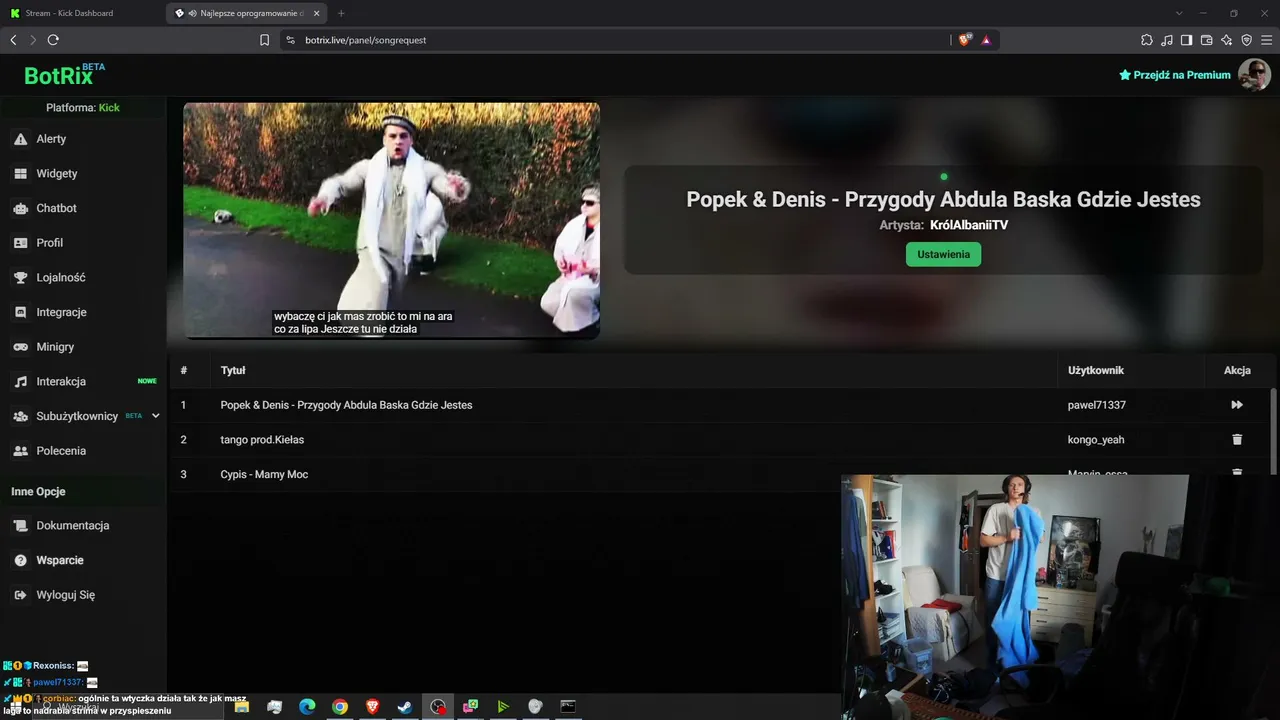Open OBS Studio from the taskbar
The width and height of the screenshot is (1280, 720).
point(438,706)
